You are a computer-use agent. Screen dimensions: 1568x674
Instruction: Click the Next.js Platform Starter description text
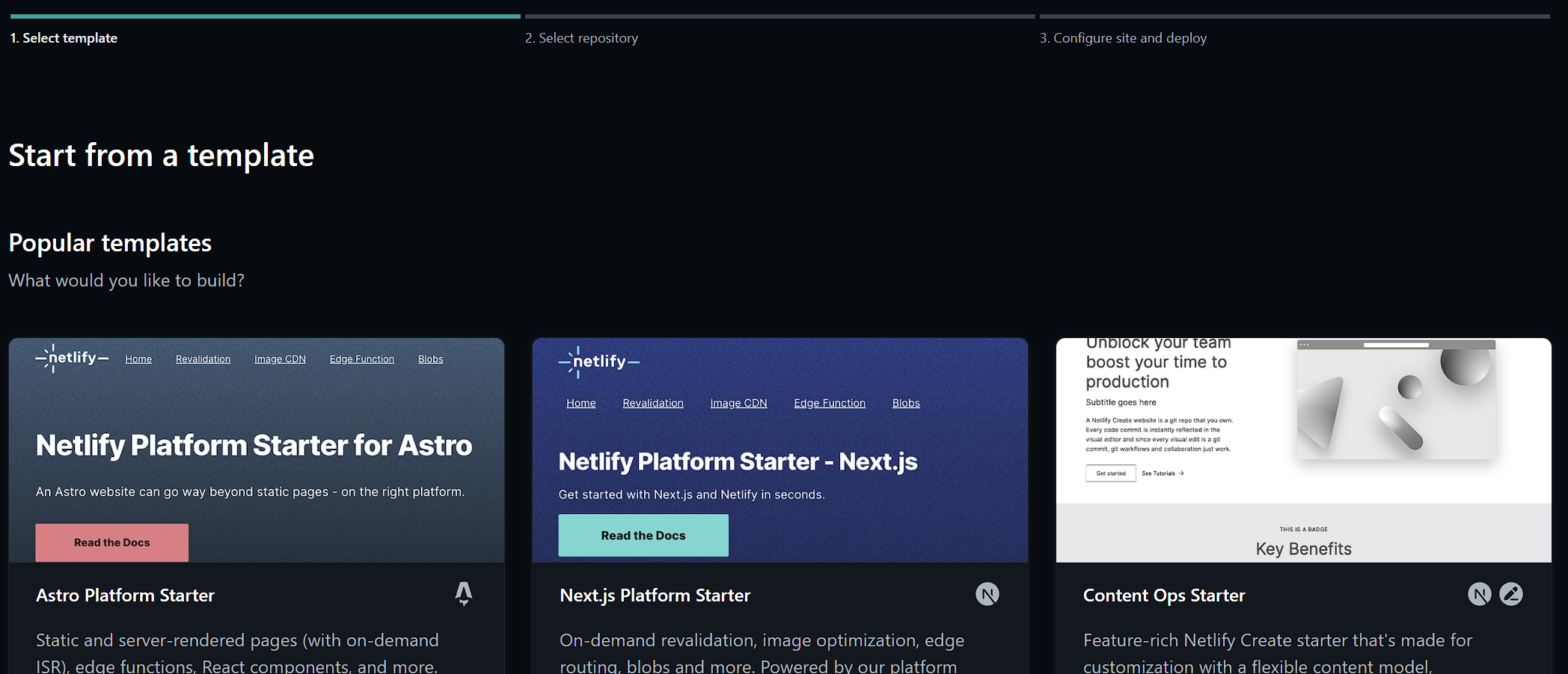[x=762, y=652]
